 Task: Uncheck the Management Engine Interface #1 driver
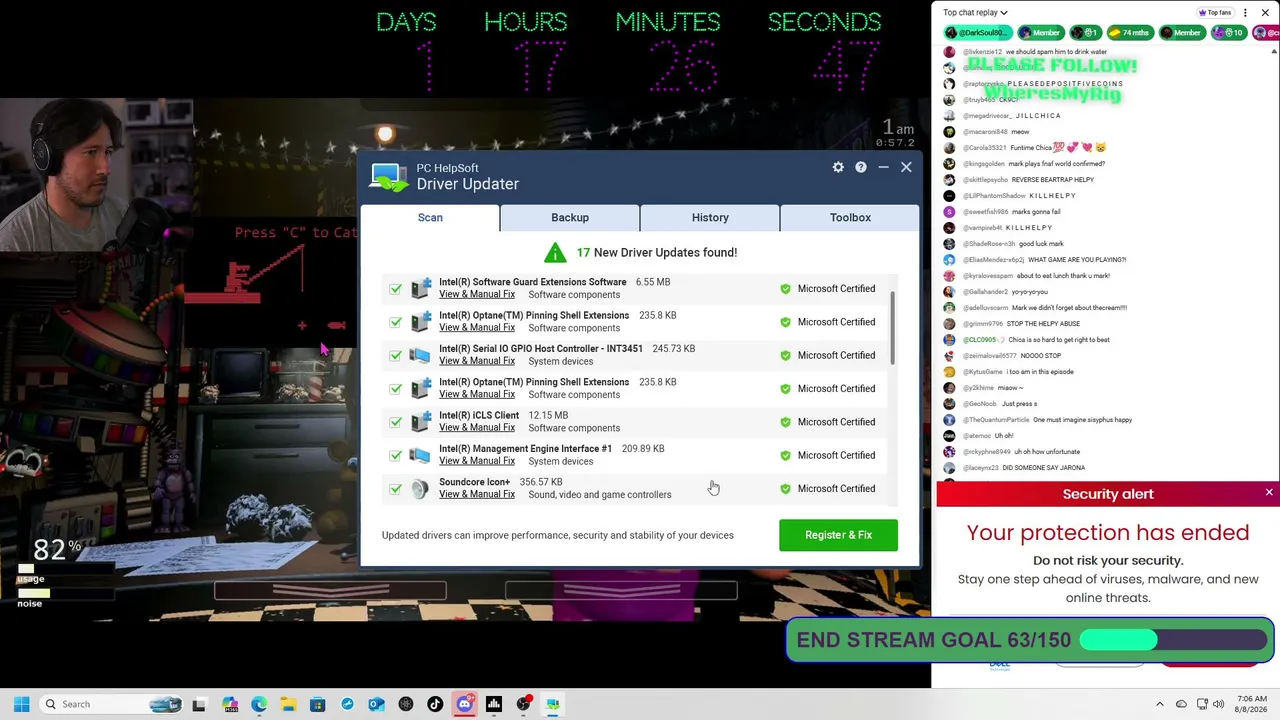point(396,455)
